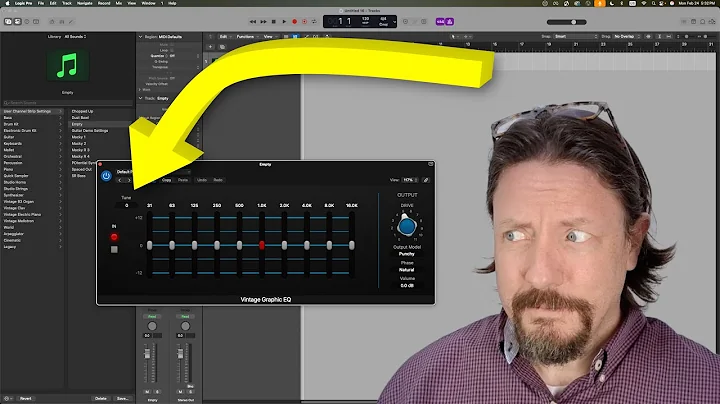This screenshot has height=404, width=720.
Task: Open the Edit menu in menu bar
Action: pyautogui.click(x=53, y=3)
